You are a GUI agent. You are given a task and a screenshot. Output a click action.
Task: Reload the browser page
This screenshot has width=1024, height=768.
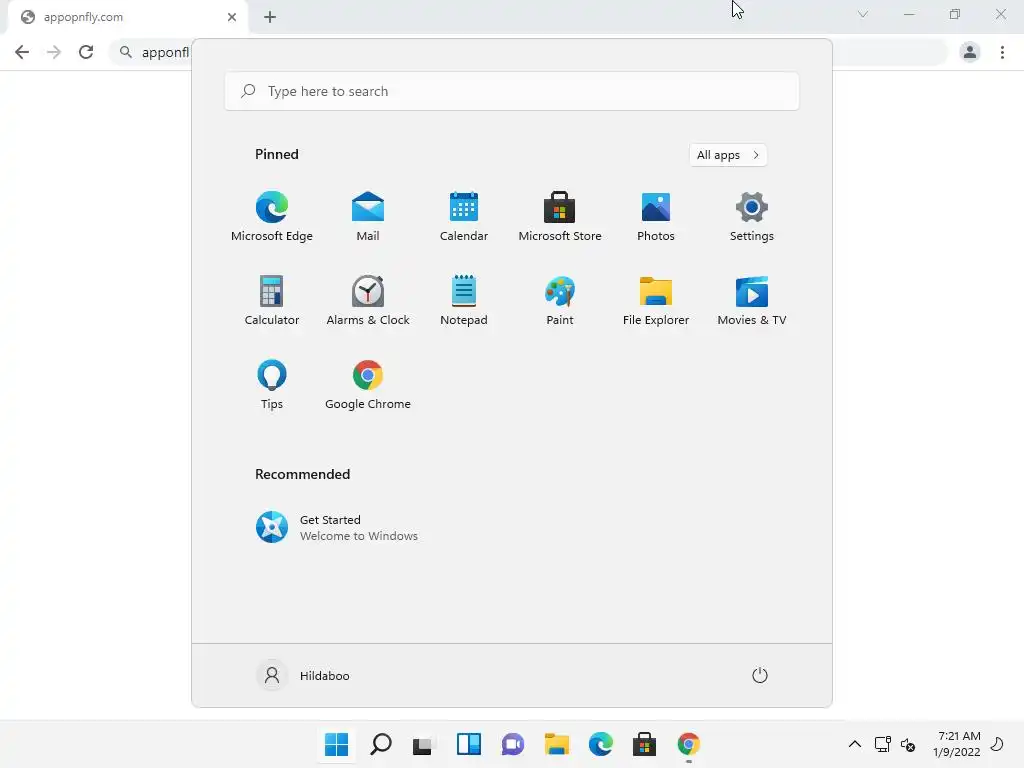(86, 52)
